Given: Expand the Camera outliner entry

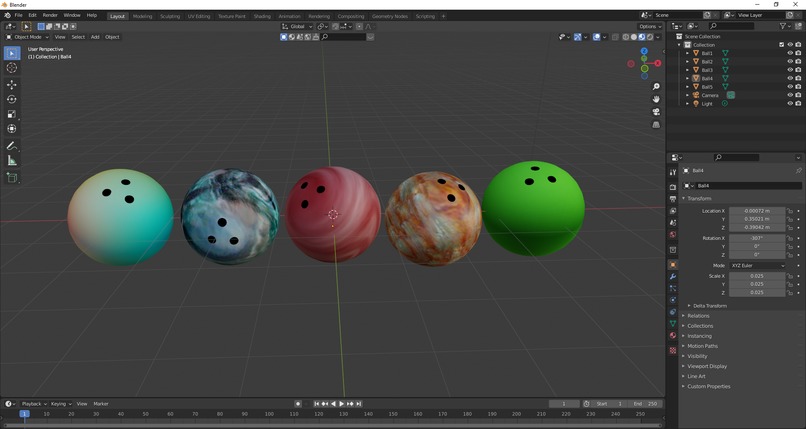Looking at the screenshot, I should tap(687, 95).
